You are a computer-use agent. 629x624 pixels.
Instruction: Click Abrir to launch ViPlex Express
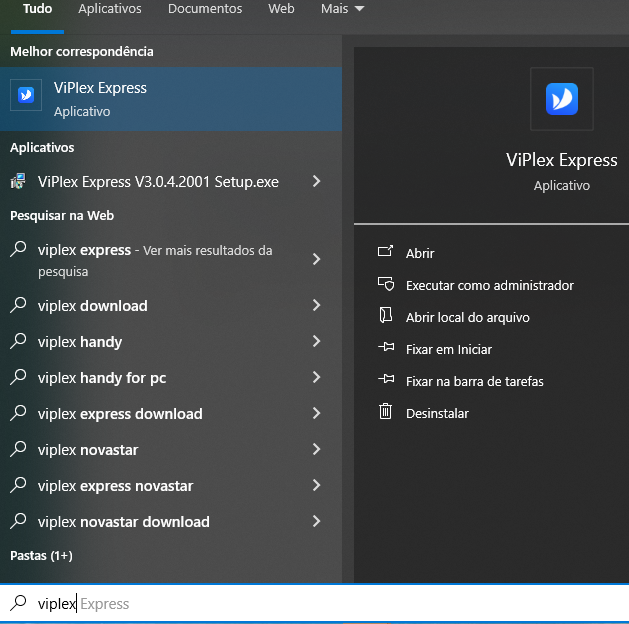[420, 253]
